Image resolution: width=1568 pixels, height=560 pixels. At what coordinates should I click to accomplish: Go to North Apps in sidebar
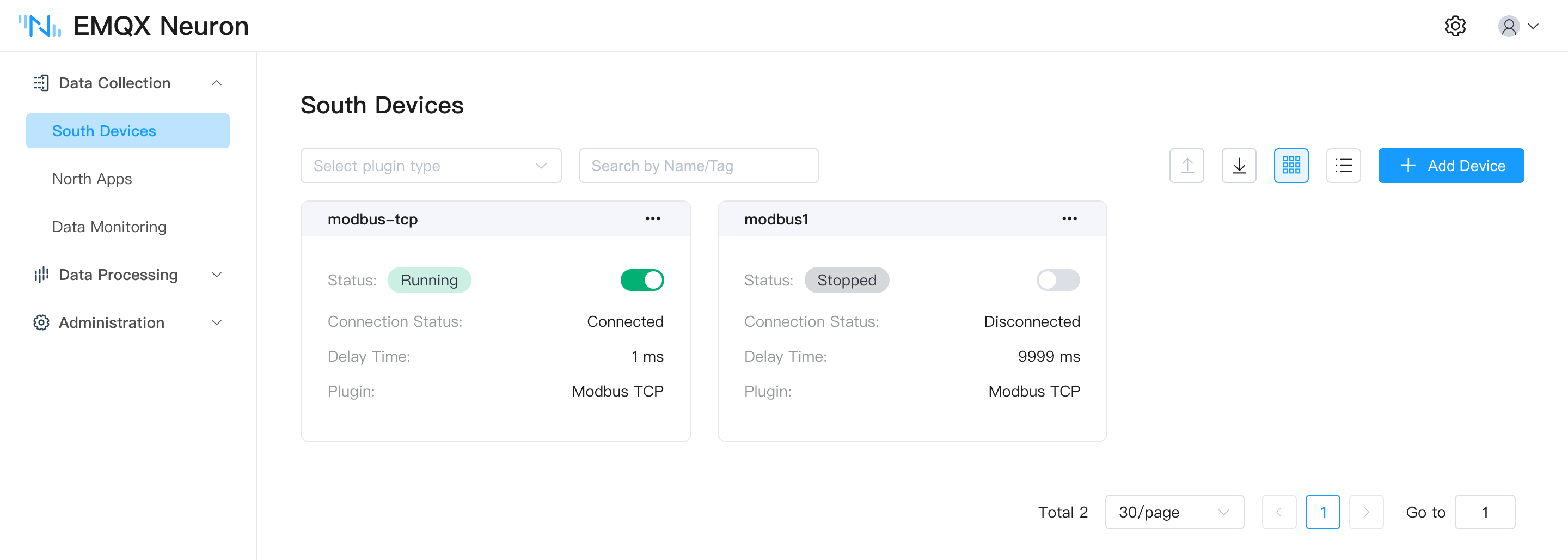92,179
